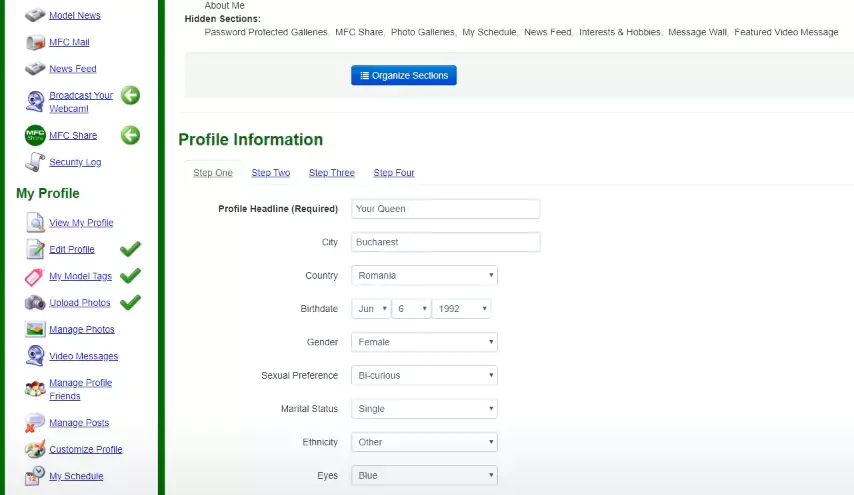
Task: Click the round MFC Share logo icon
Action: tap(35, 135)
